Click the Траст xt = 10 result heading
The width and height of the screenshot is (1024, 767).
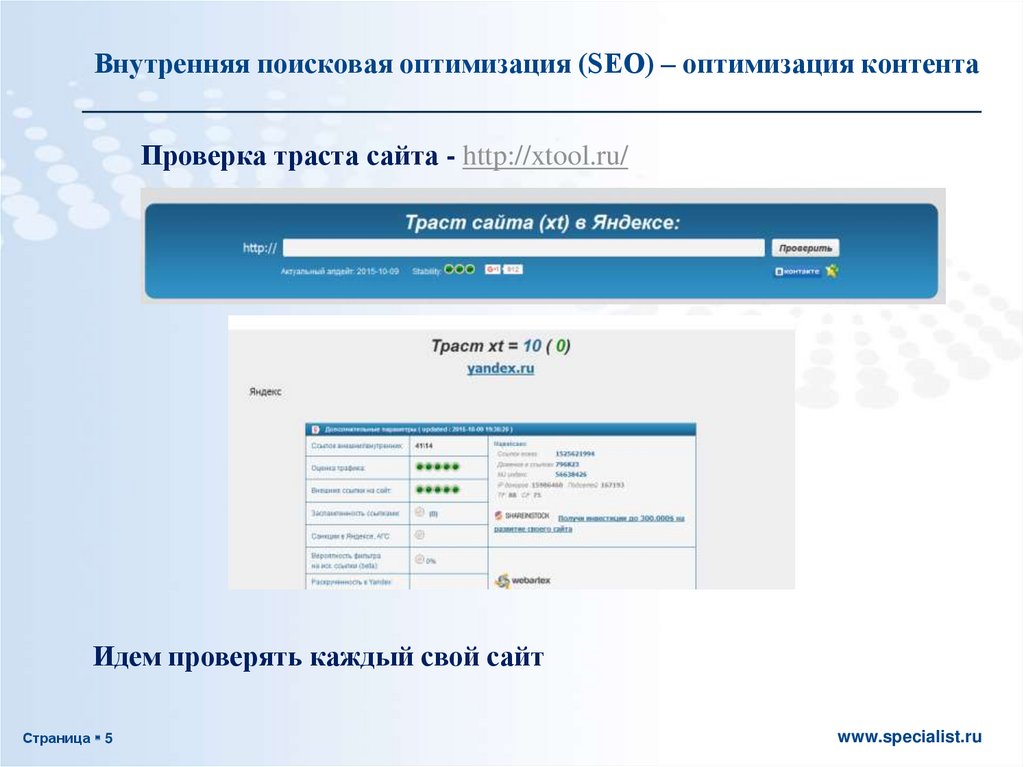point(500,346)
